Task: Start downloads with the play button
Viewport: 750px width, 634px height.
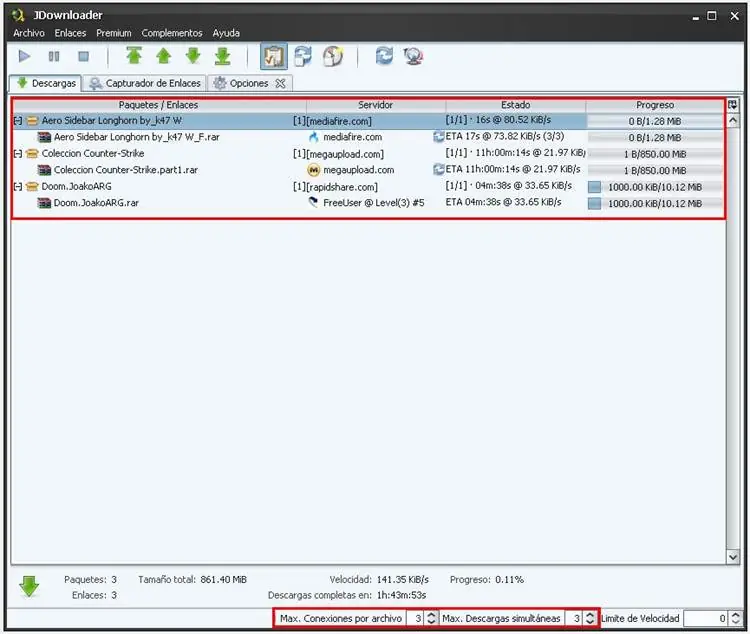Action: 24,56
